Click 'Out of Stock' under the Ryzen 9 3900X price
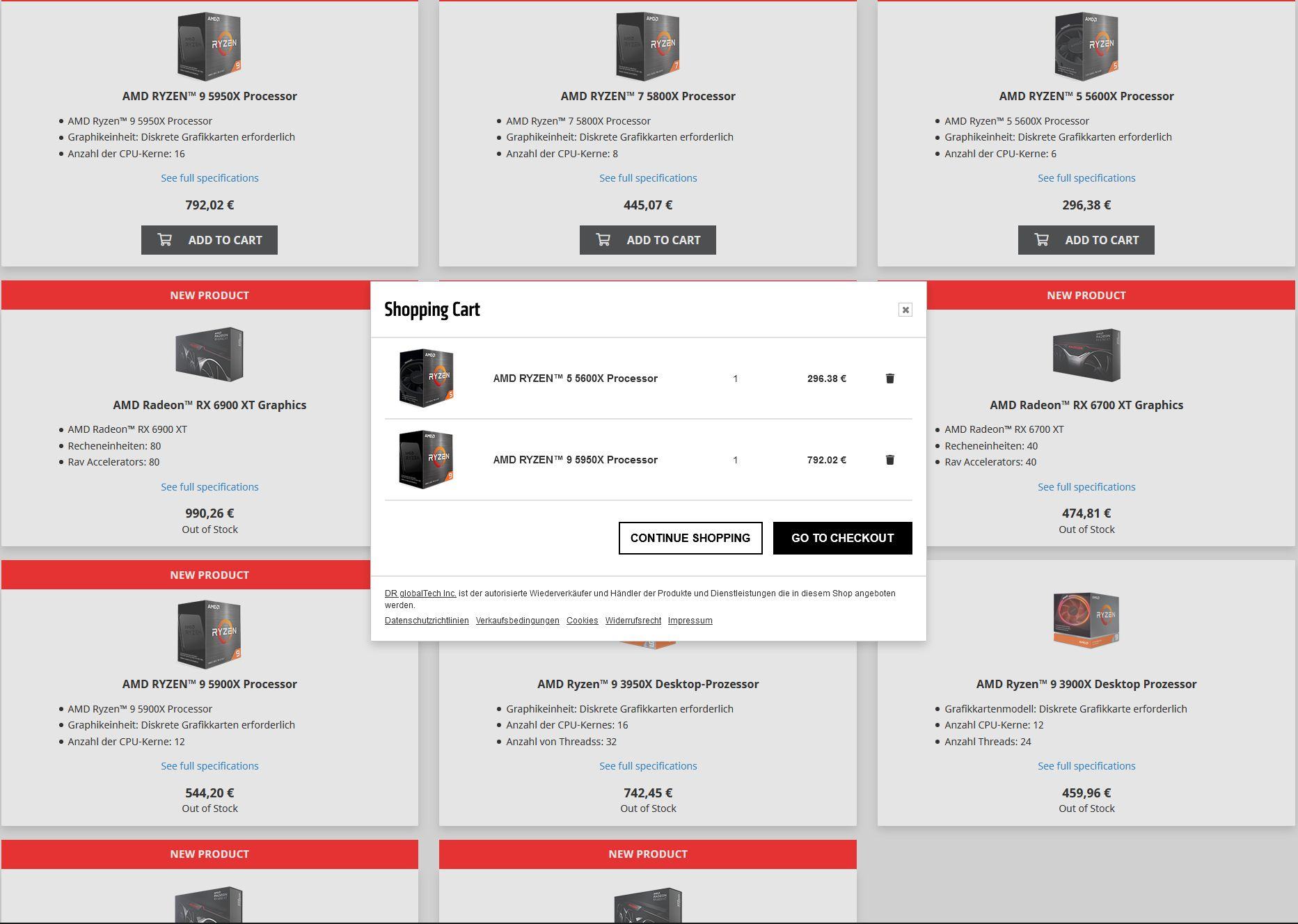 coord(1086,808)
